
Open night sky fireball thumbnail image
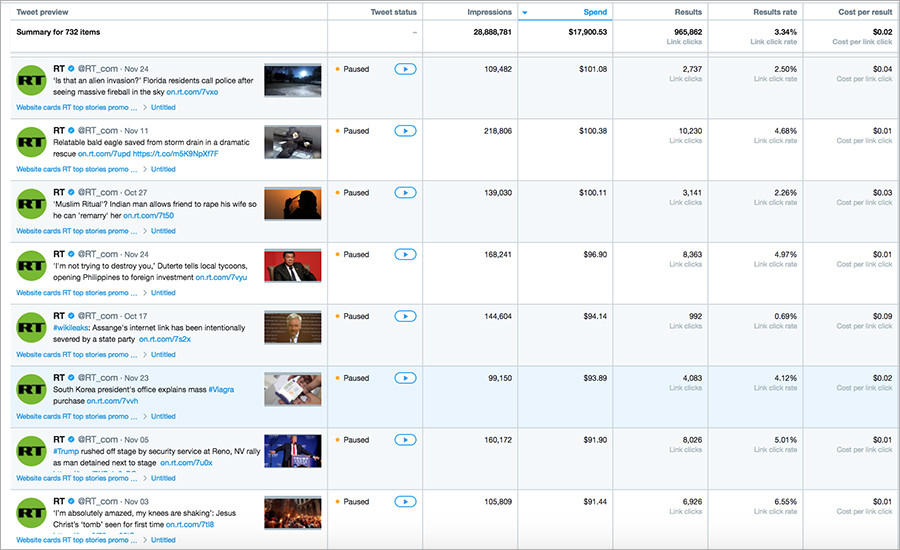(293, 81)
